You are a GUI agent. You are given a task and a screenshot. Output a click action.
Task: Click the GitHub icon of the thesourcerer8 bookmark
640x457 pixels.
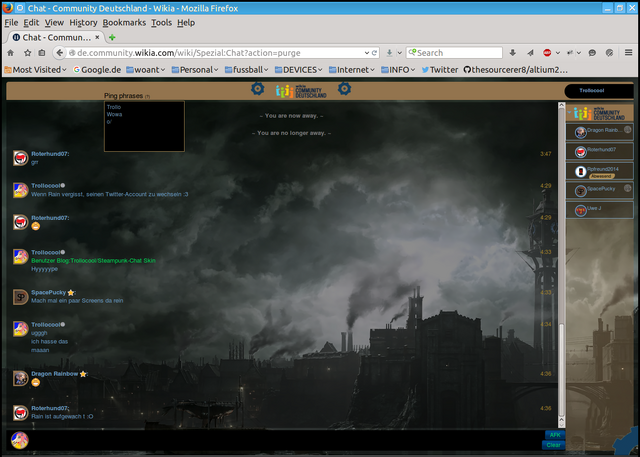tap(467, 70)
